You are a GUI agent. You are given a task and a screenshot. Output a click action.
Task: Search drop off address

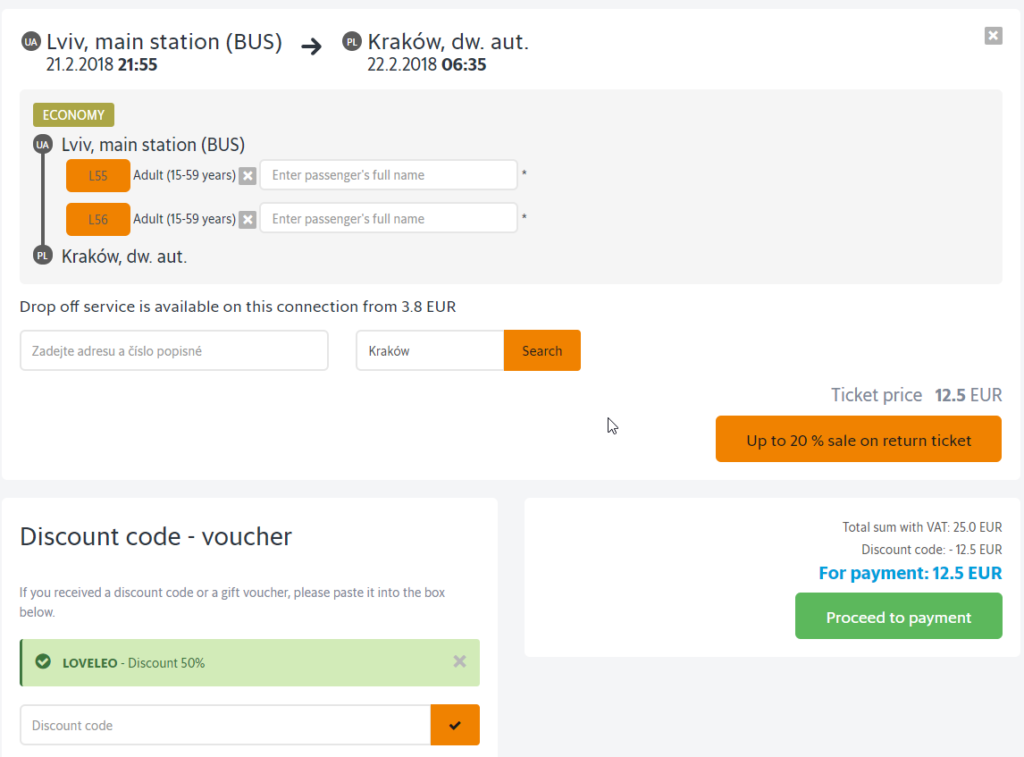click(x=542, y=351)
